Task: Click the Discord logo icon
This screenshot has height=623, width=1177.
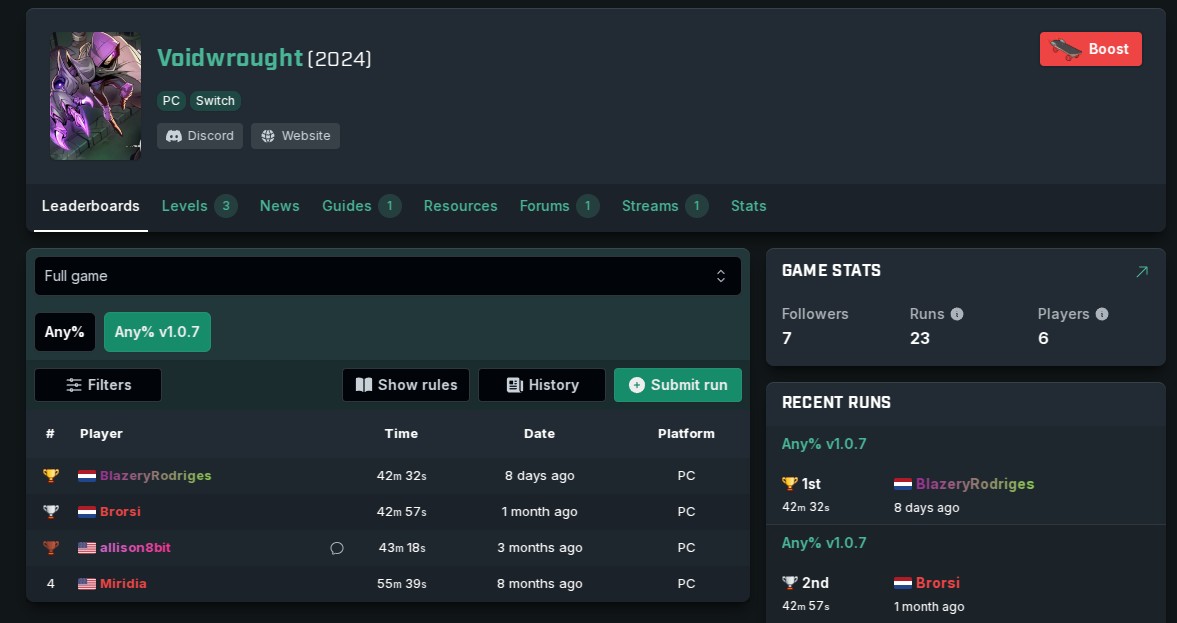Action: (x=173, y=136)
